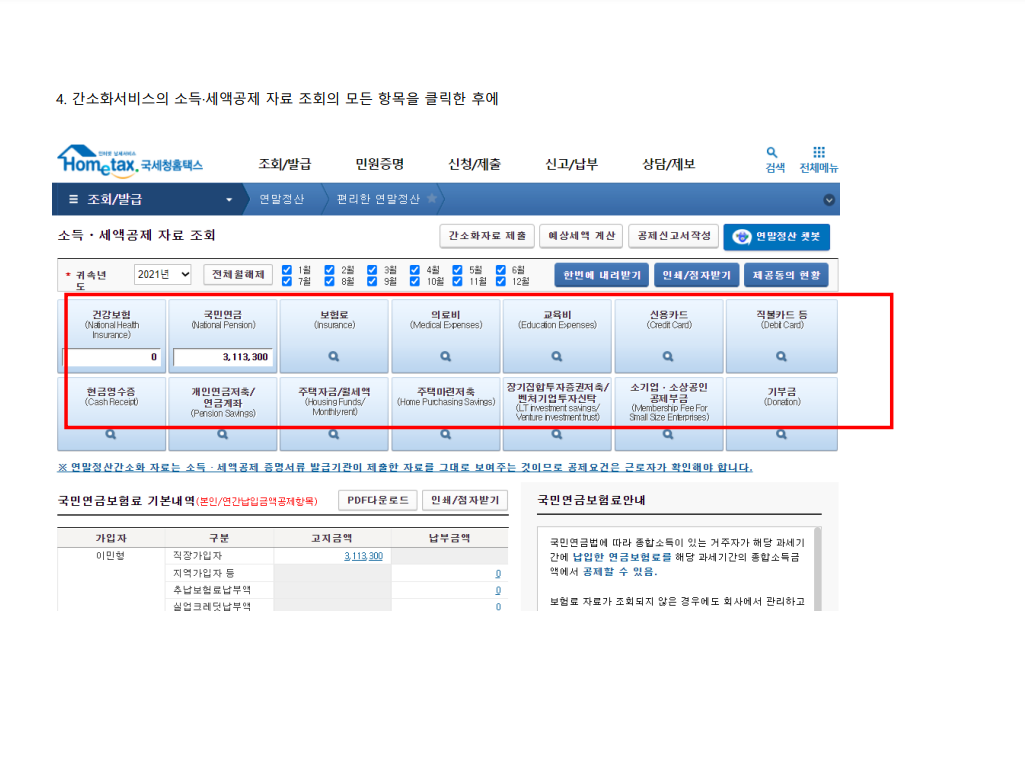The width and height of the screenshot is (1025, 779).
Task: Click the blue notice link starting 연말정산간소화 자료는
Action: (405, 467)
